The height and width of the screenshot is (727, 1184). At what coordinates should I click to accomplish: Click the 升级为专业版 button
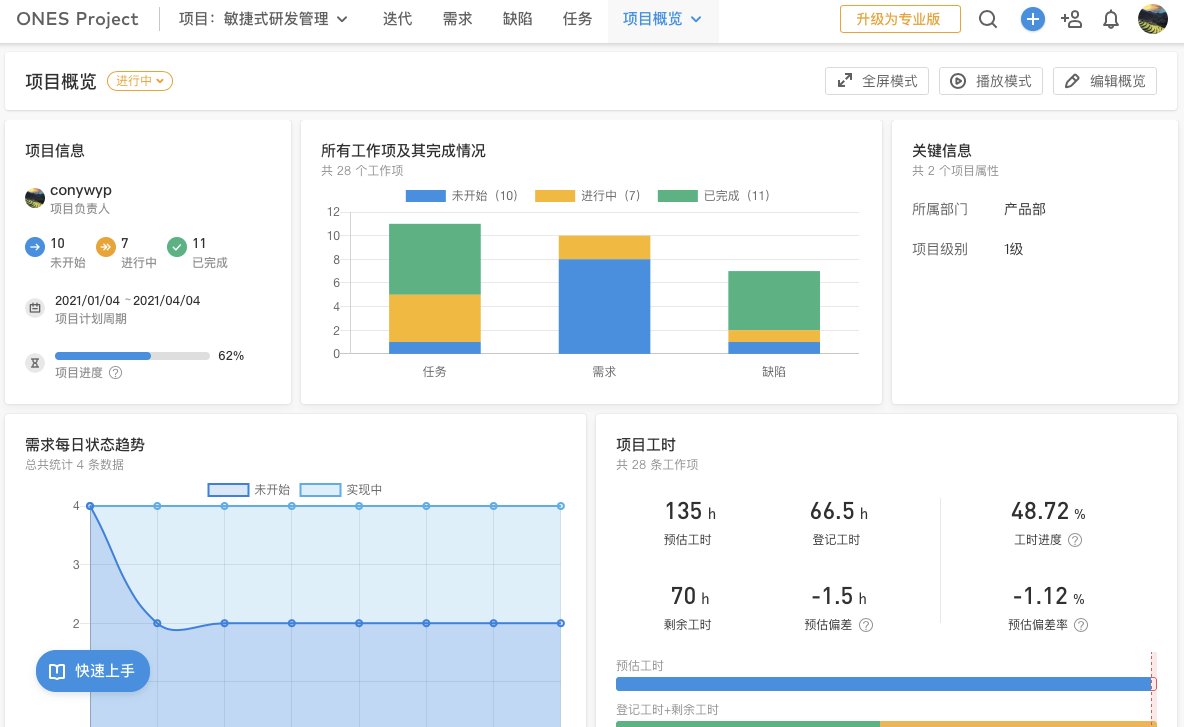(x=899, y=19)
